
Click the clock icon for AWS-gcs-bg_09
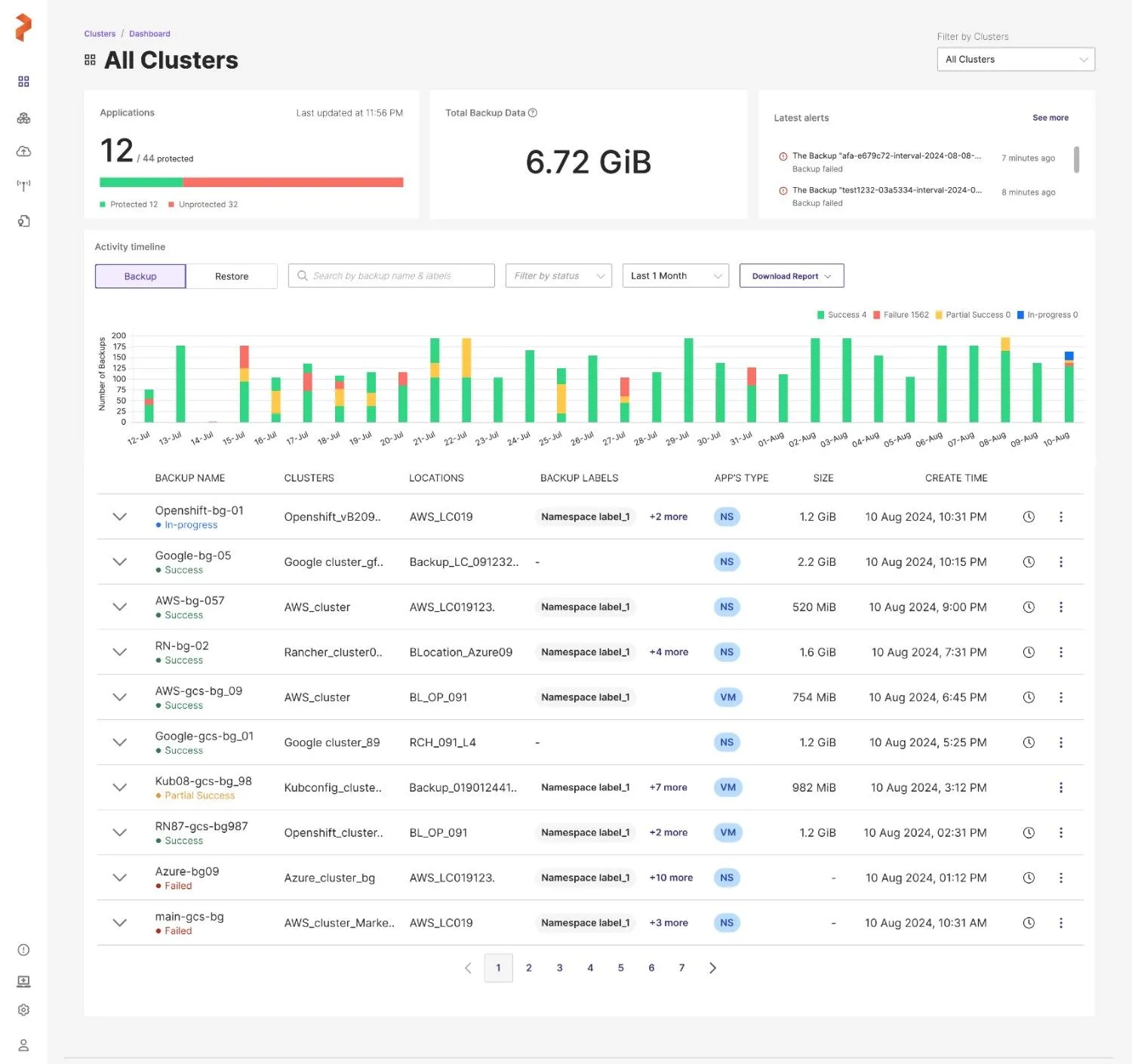[x=1029, y=697]
